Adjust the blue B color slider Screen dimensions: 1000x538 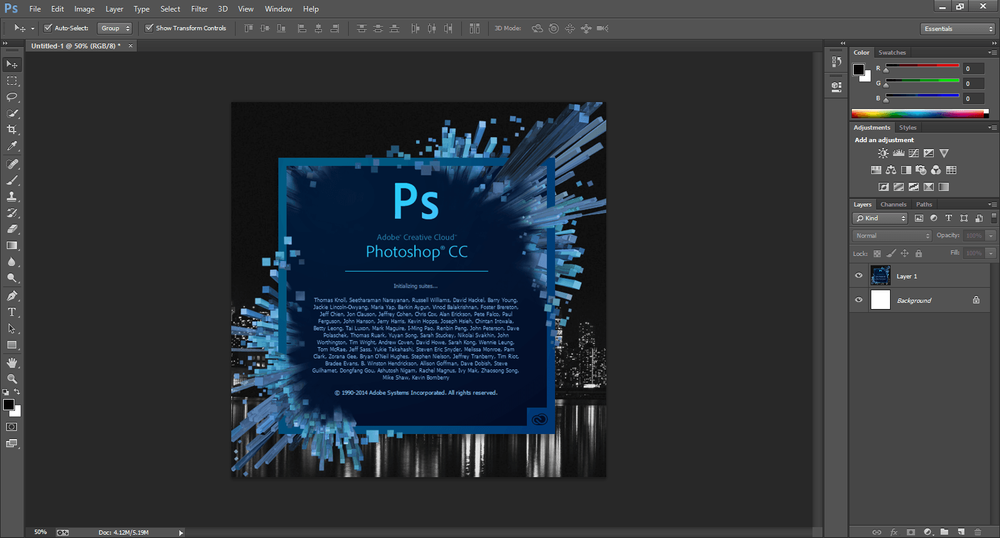[922, 98]
